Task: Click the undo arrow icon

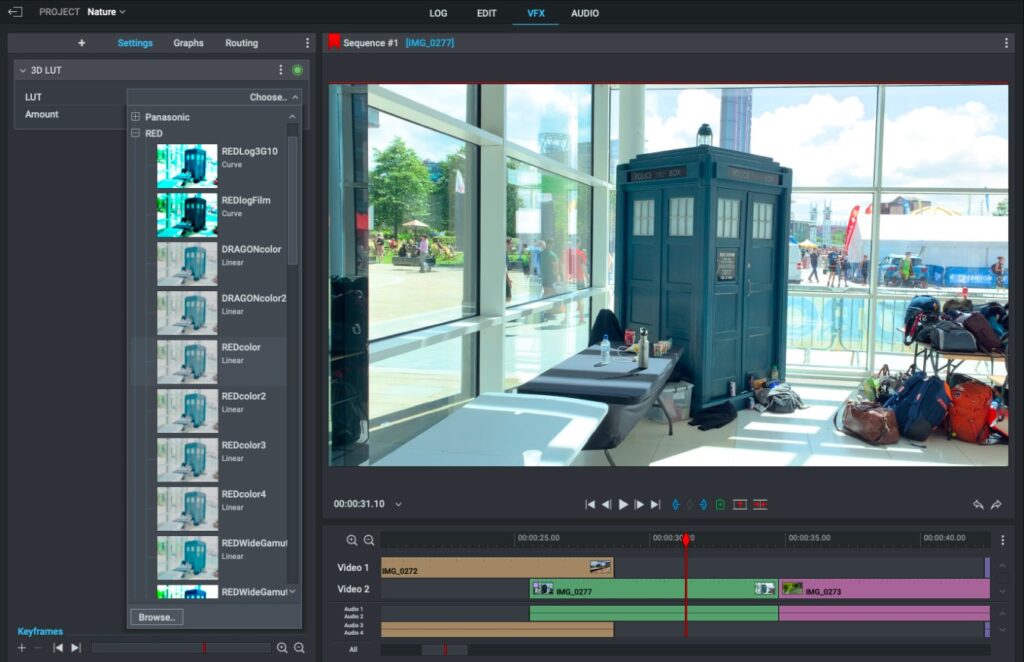Action: point(977,505)
